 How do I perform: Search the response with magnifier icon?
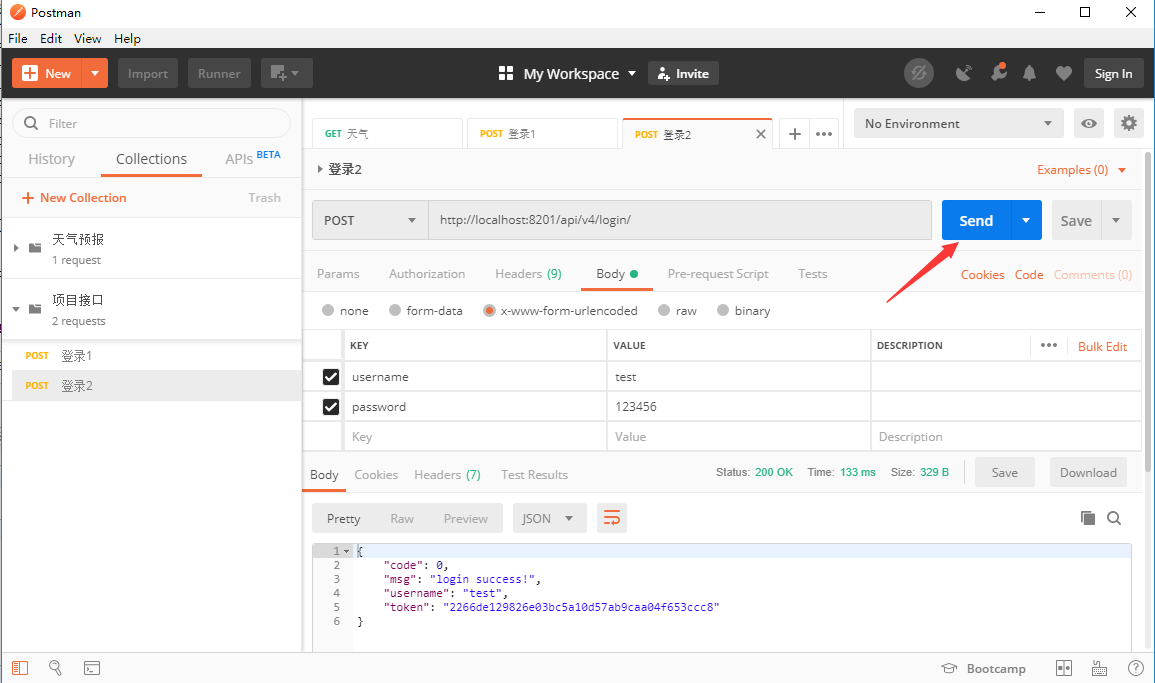1114,518
